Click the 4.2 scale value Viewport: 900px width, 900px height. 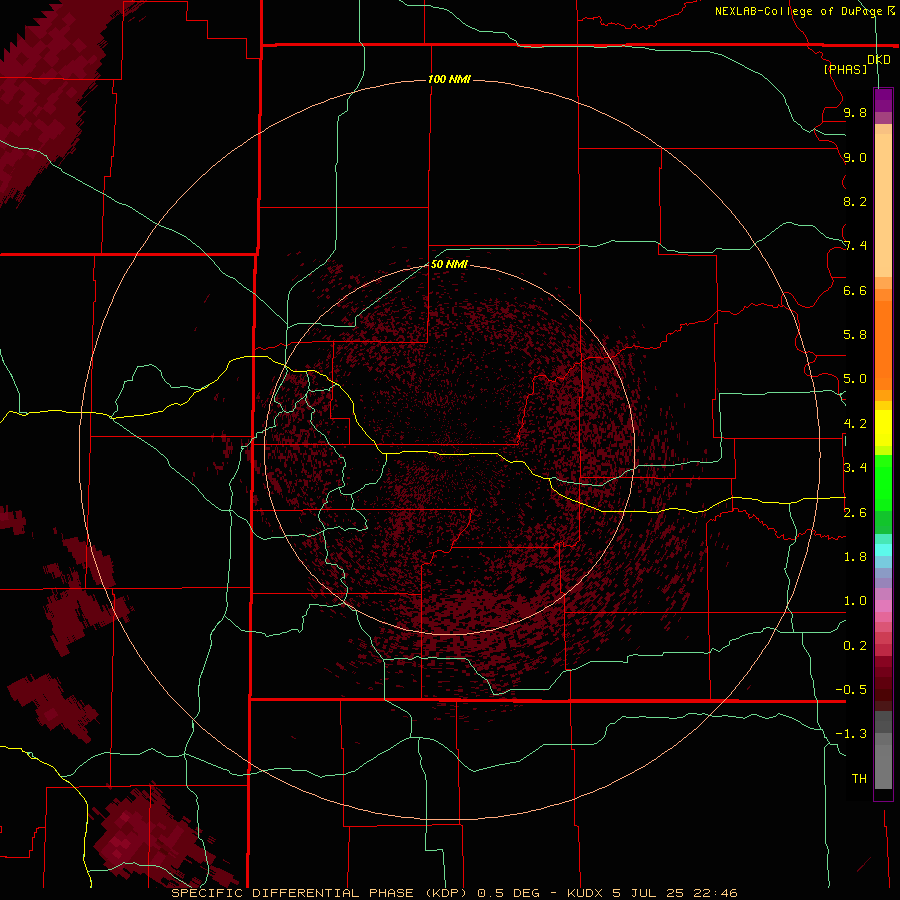tap(855, 424)
